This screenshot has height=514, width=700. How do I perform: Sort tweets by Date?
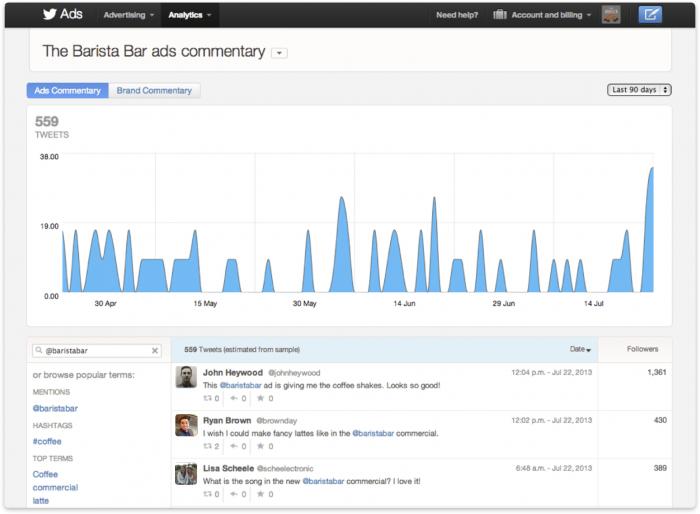pyautogui.click(x=580, y=349)
